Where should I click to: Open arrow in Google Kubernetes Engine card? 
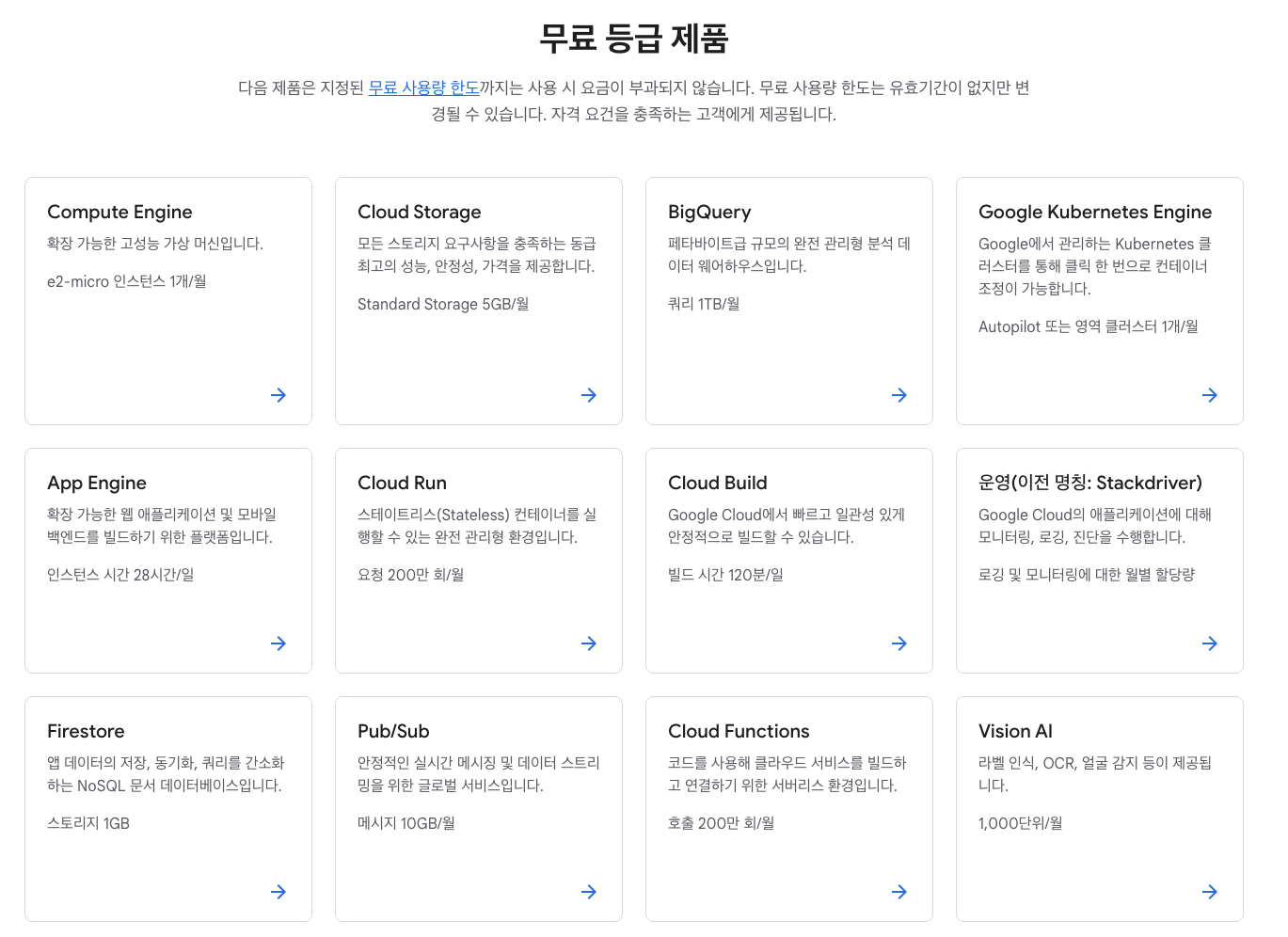1210,395
